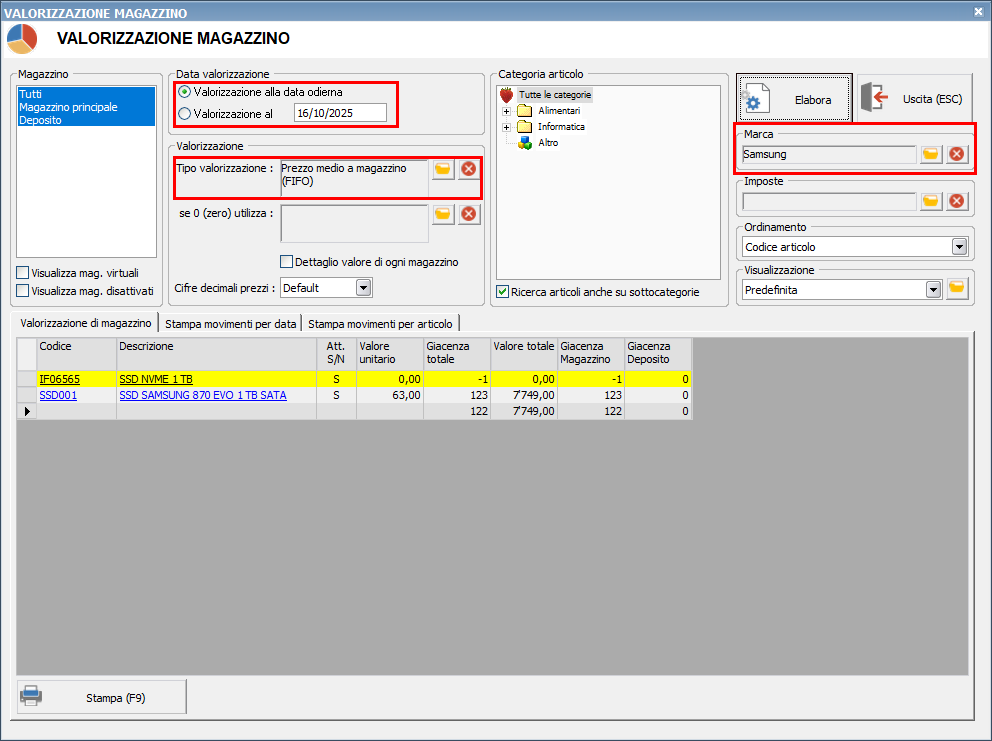992x741 pixels.
Task: Click the Altro category icon
Action: pos(524,143)
